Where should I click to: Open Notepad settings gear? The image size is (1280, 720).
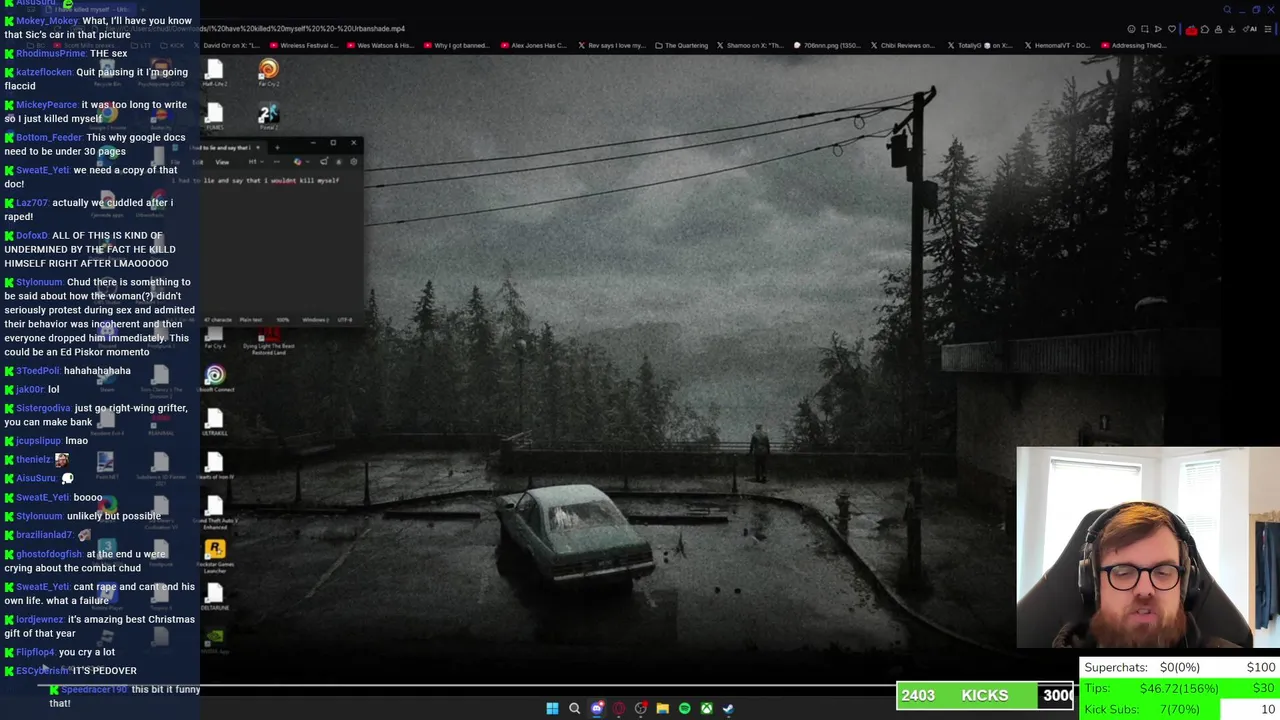pos(354,162)
